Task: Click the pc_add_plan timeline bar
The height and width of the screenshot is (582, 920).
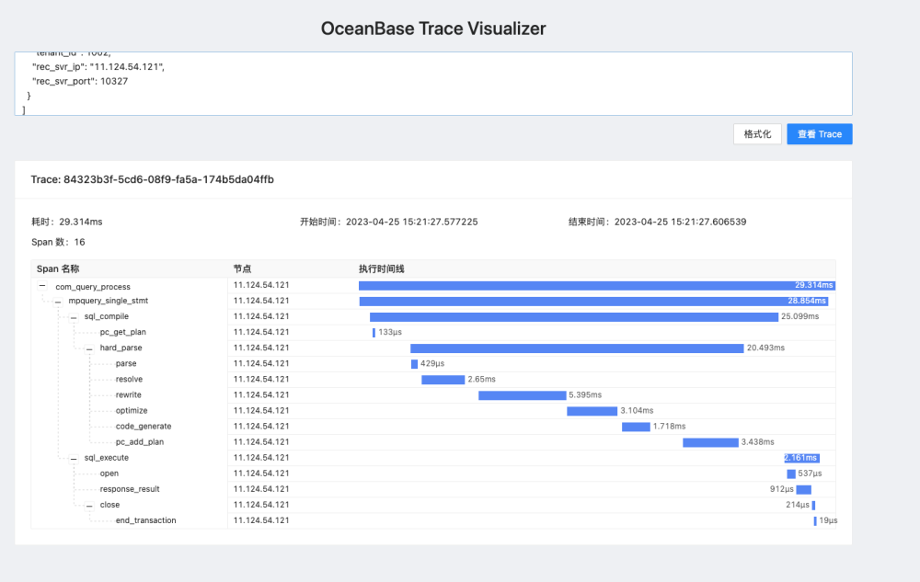Action: click(710, 442)
